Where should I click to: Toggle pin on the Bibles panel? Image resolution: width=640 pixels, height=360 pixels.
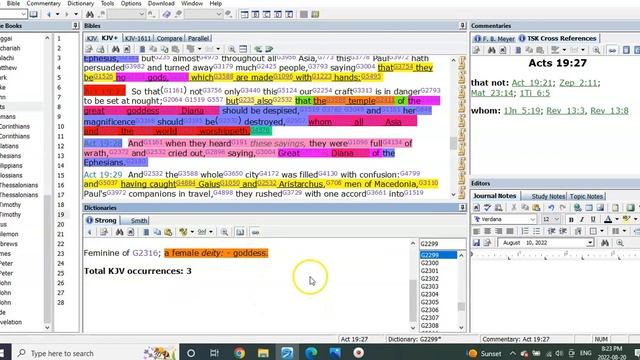tap(462, 25)
